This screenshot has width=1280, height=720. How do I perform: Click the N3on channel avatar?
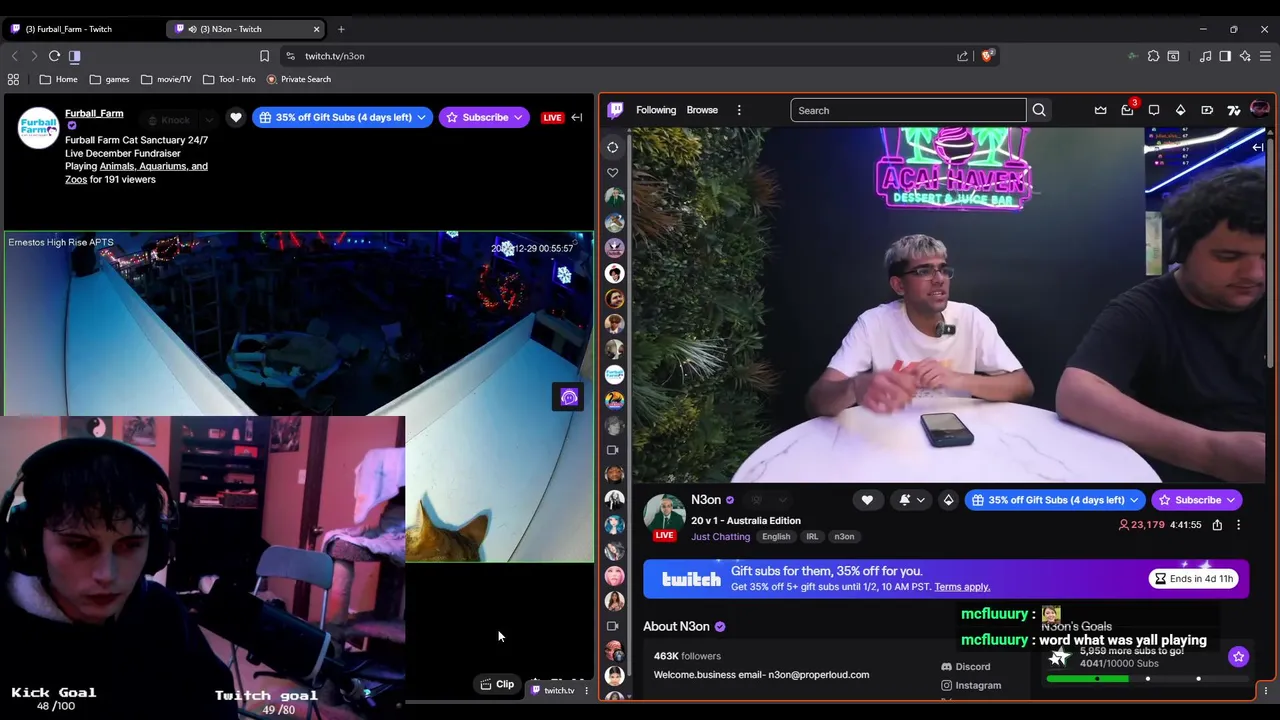(664, 514)
